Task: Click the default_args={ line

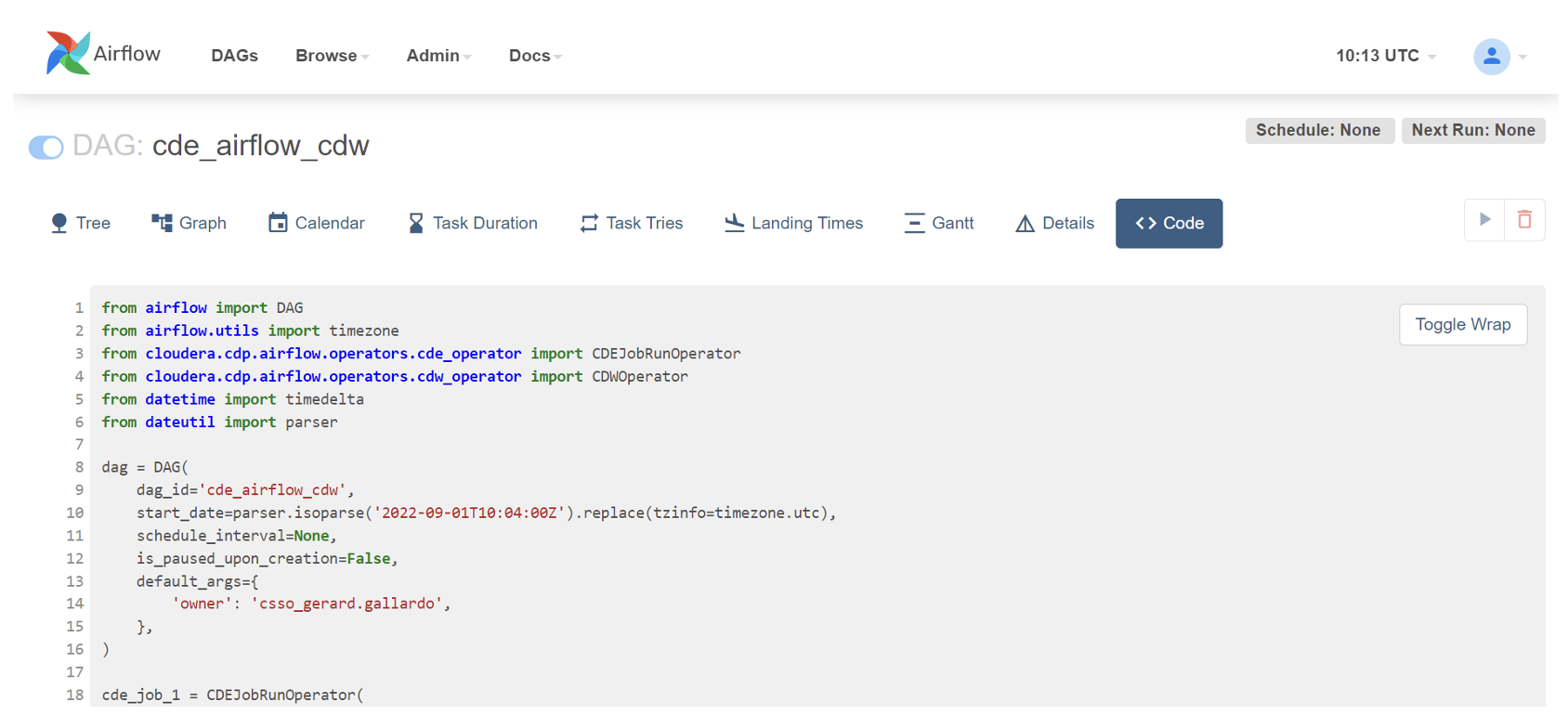Action: 198,581
